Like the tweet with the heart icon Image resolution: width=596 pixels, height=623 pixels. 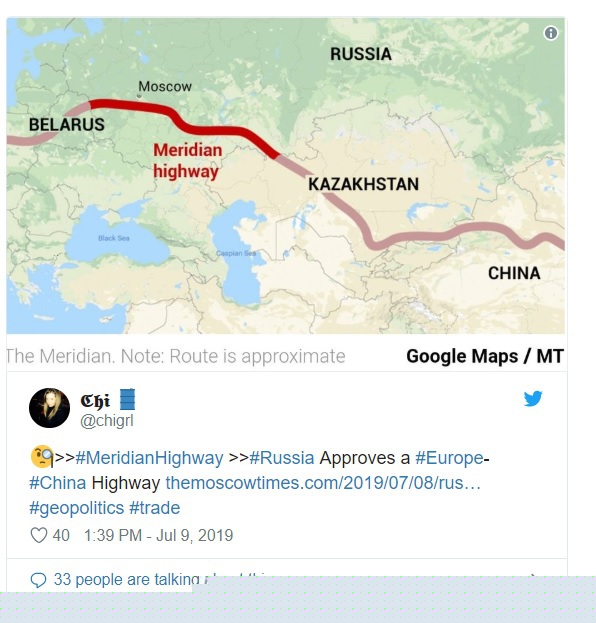(x=39, y=535)
